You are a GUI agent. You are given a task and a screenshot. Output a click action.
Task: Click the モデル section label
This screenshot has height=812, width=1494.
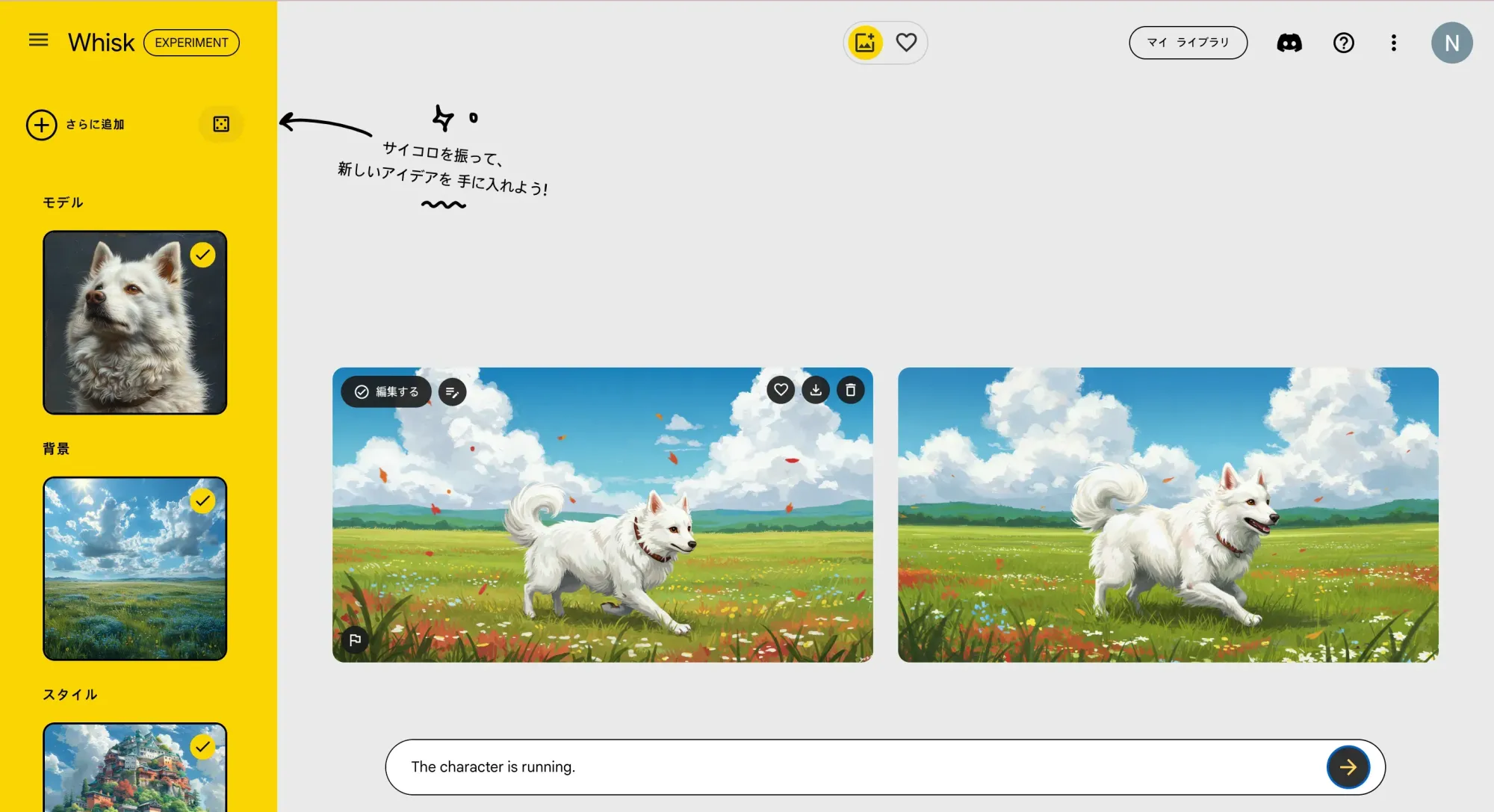point(63,202)
